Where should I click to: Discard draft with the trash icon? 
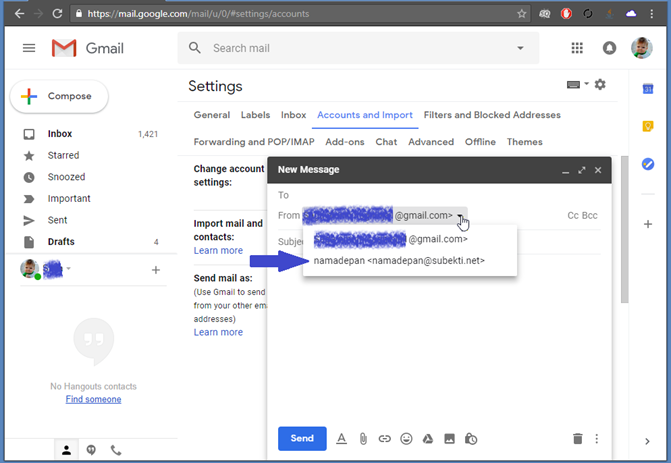[x=577, y=438]
